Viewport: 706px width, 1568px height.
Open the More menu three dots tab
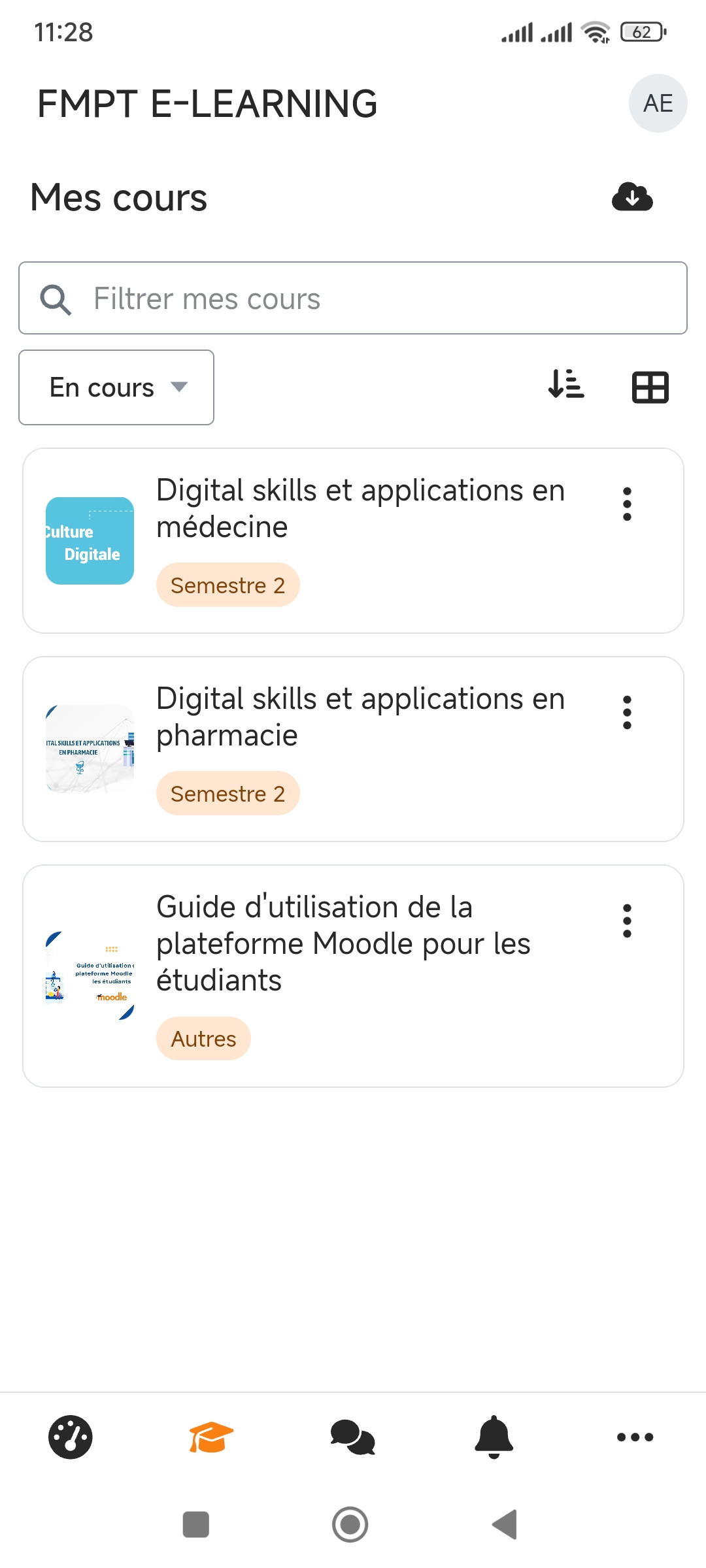pyautogui.click(x=635, y=1437)
